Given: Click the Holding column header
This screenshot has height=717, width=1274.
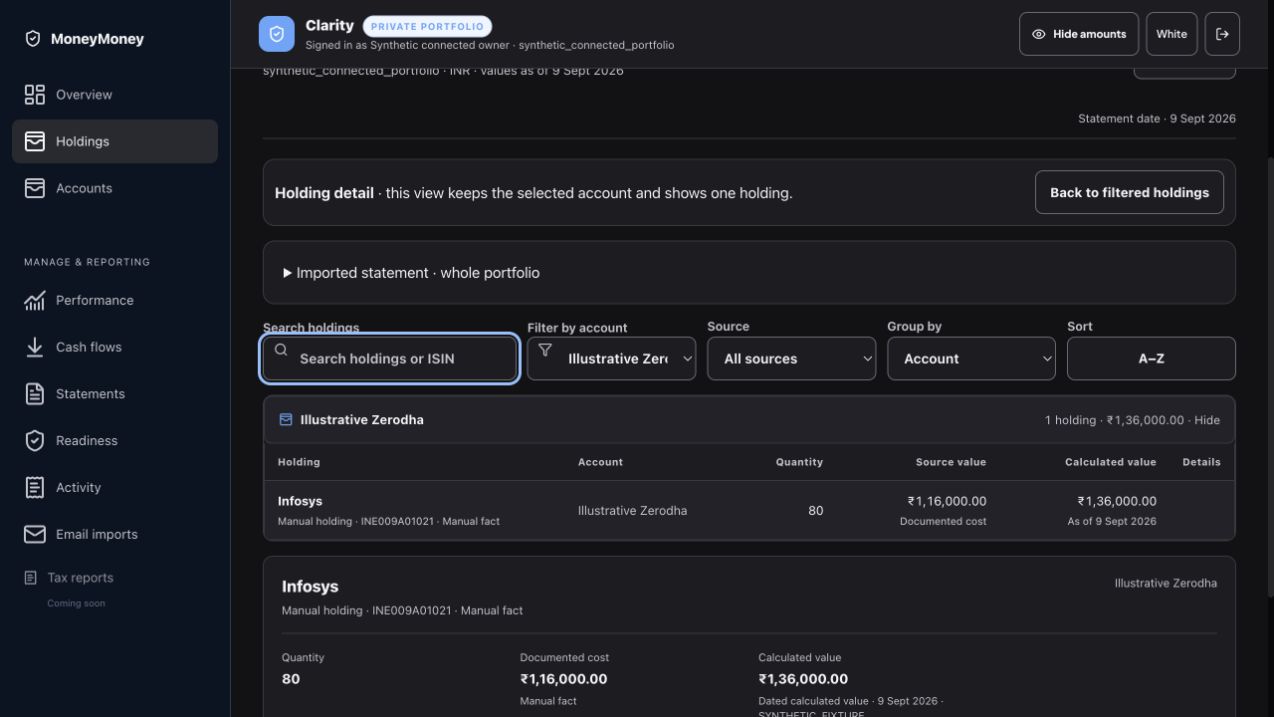Looking at the screenshot, I should 299,462.
